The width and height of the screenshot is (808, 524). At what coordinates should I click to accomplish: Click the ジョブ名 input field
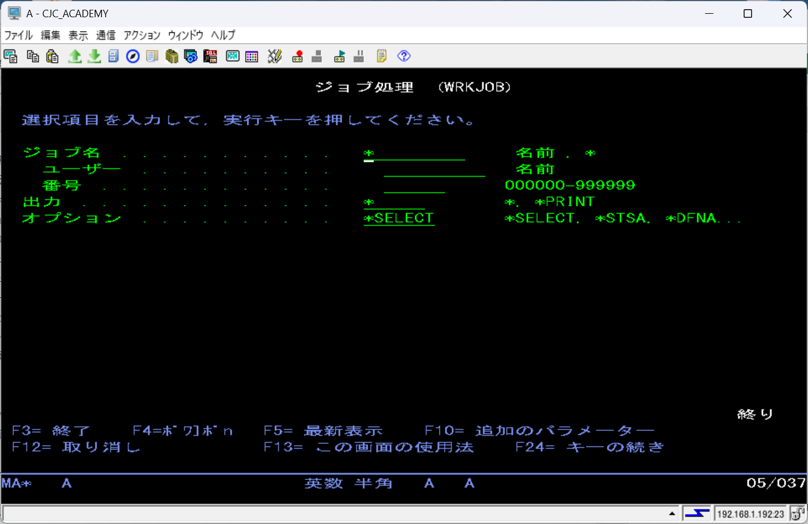(414, 154)
